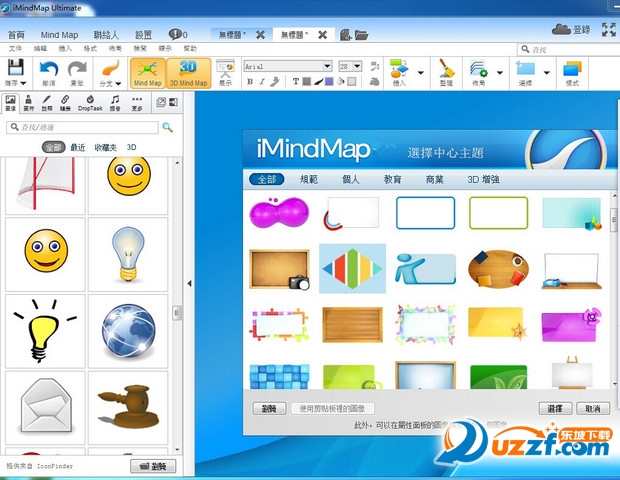Click the 選擇 choose button in dialog

click(x=555, y=408)
